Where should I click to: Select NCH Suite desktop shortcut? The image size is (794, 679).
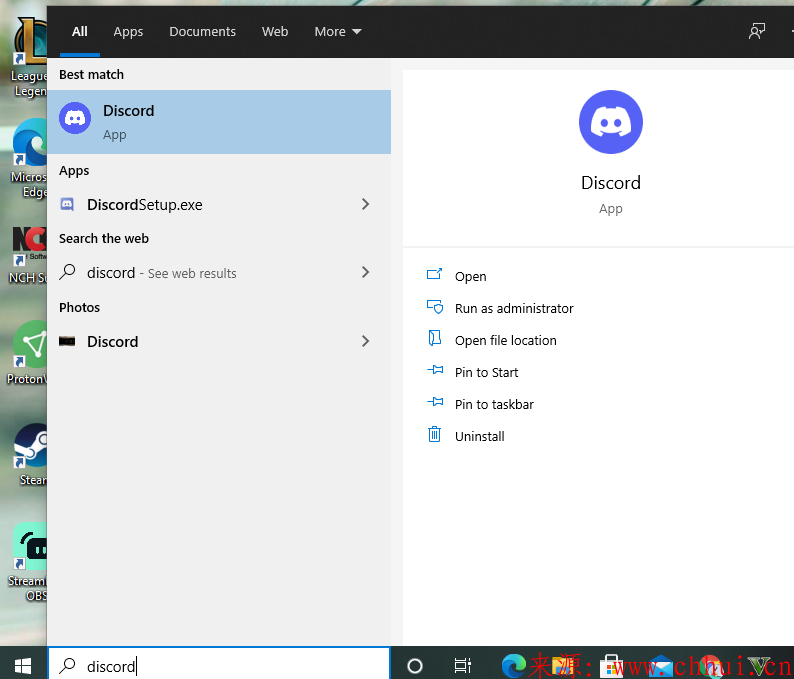point(28,255)
